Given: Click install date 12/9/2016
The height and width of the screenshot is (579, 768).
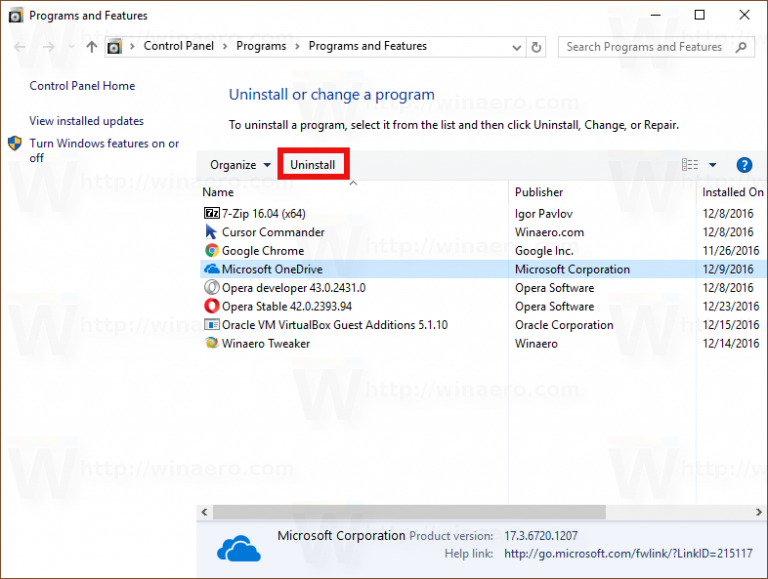Looking at the screenshot, I should pos(728,269).
